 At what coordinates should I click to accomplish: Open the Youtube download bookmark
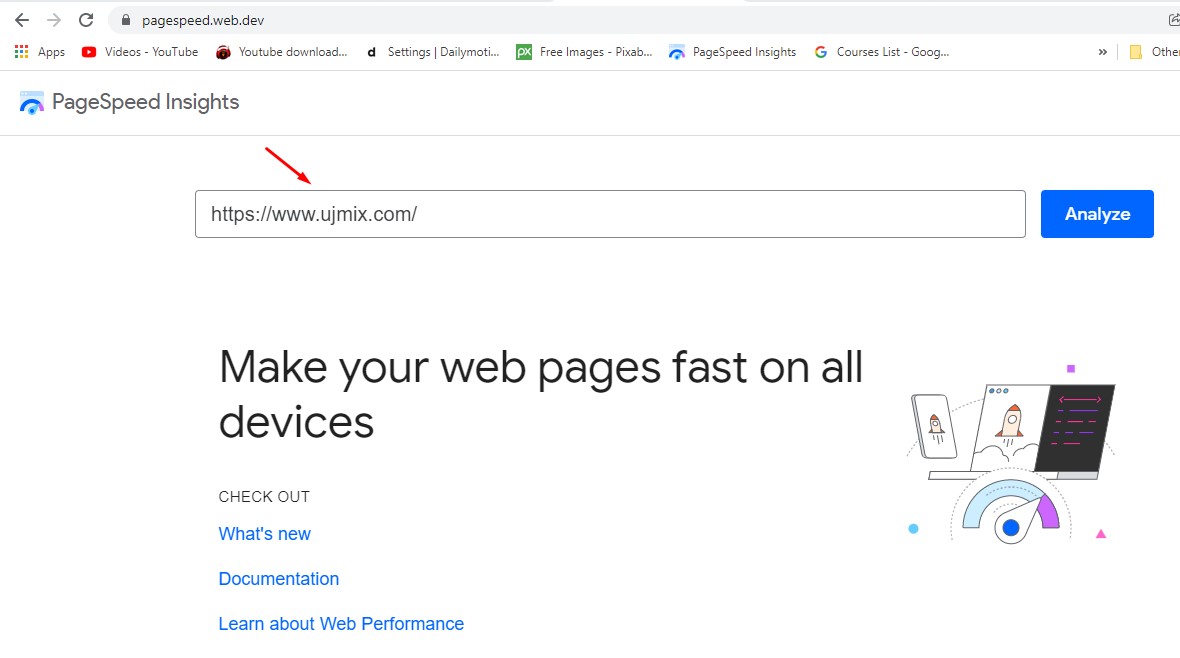coord(281,52)
